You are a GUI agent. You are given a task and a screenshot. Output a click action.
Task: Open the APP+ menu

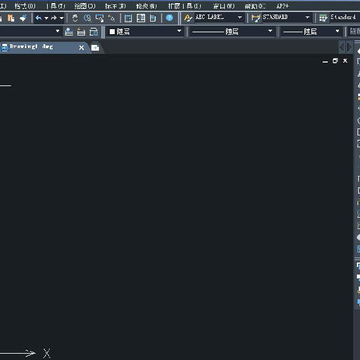point(283,6)
